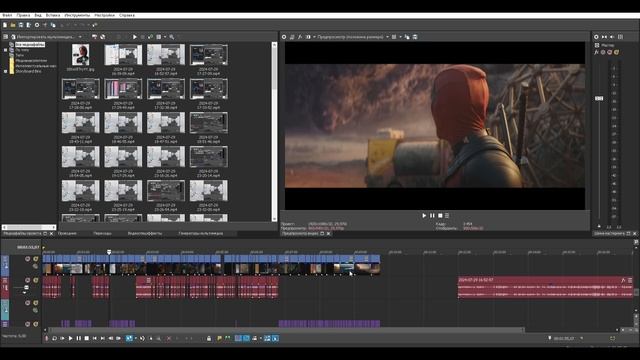Screen dimensions: 640x360
Task: Expand the 'По типу' media bin
Action: (5, 50)
